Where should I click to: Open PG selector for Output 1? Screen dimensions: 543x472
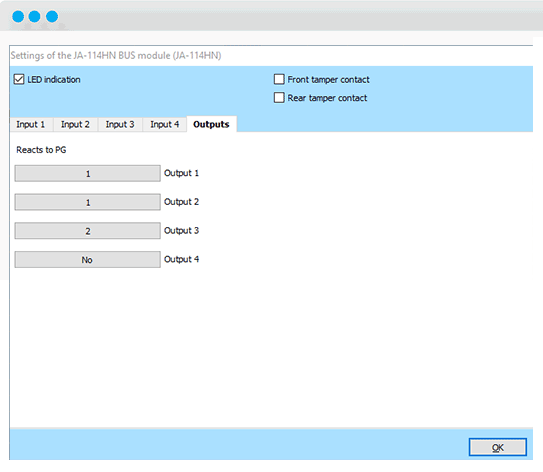(88, 173)
